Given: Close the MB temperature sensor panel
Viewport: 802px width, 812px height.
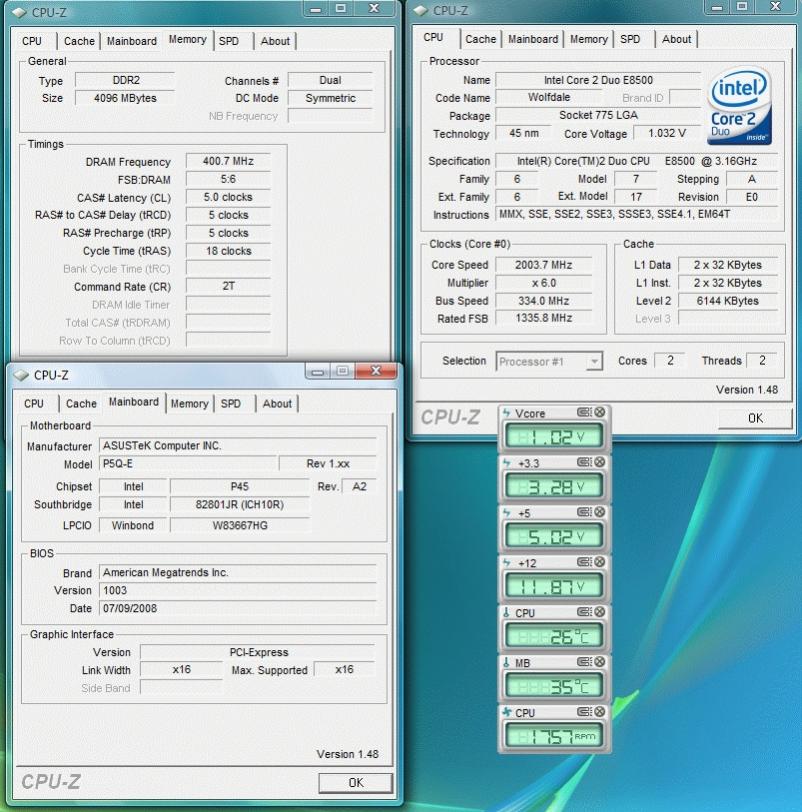Looking at the screenshot, I should pos(600,662).
